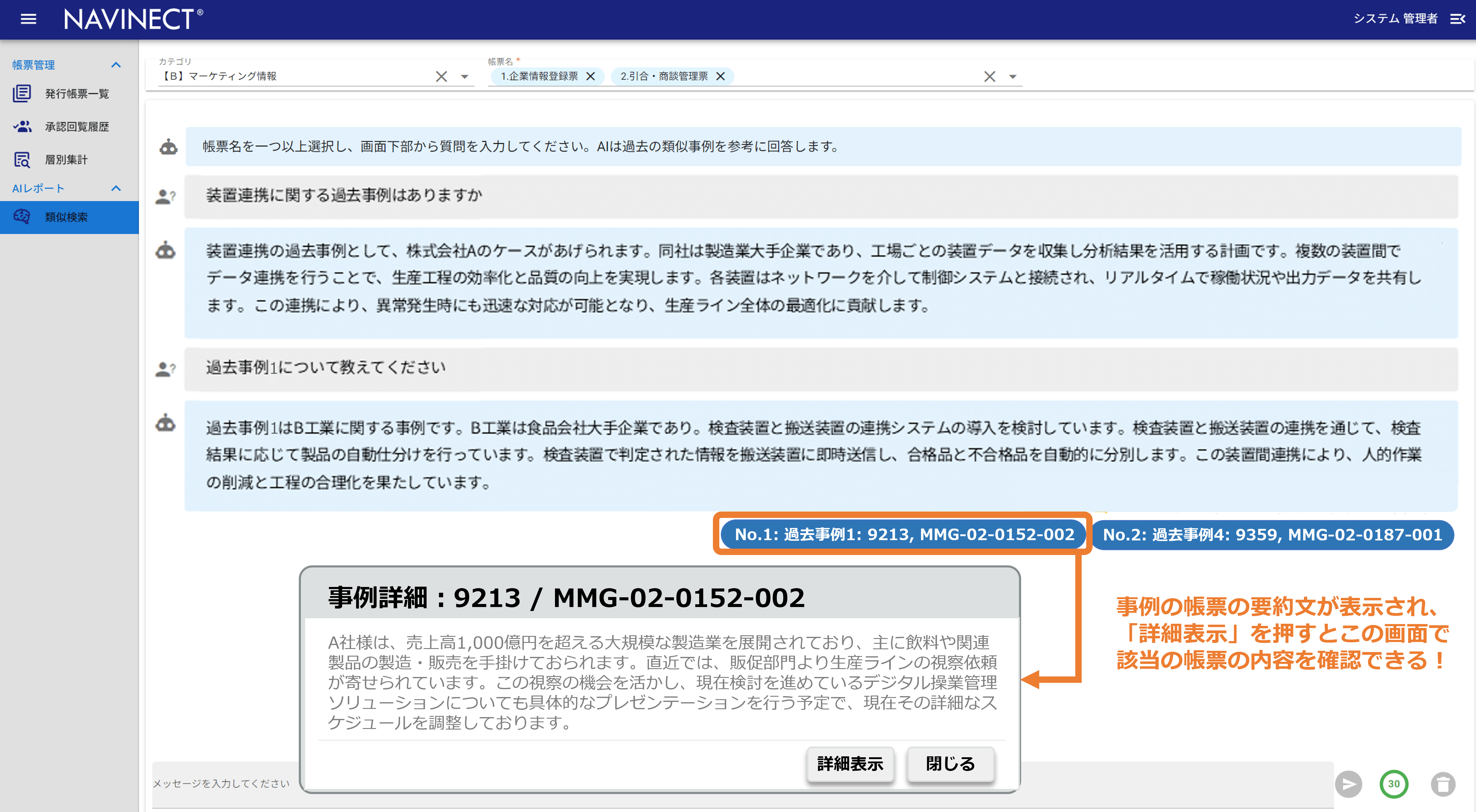
Task: Clear the カテゴリ field selection
Action: (441, 76)
